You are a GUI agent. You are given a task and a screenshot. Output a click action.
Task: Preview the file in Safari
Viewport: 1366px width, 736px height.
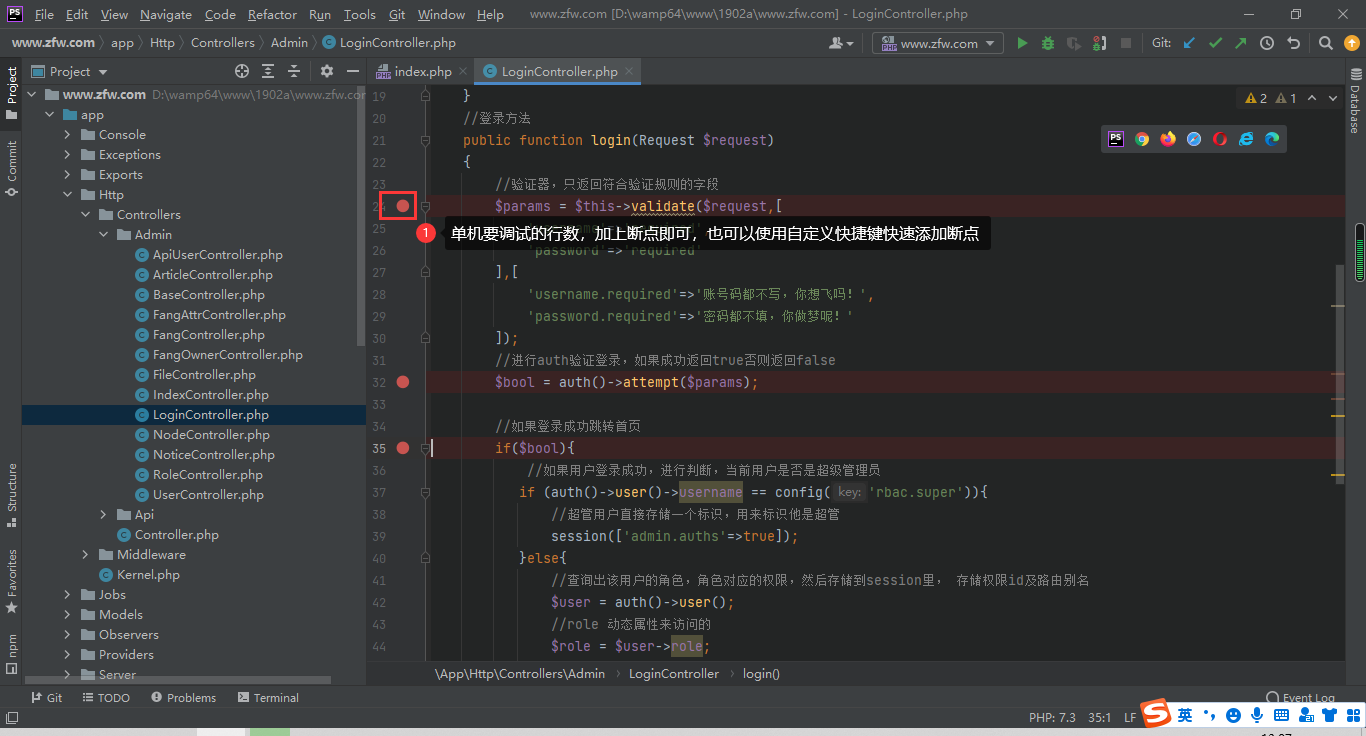pos(1194,139)
